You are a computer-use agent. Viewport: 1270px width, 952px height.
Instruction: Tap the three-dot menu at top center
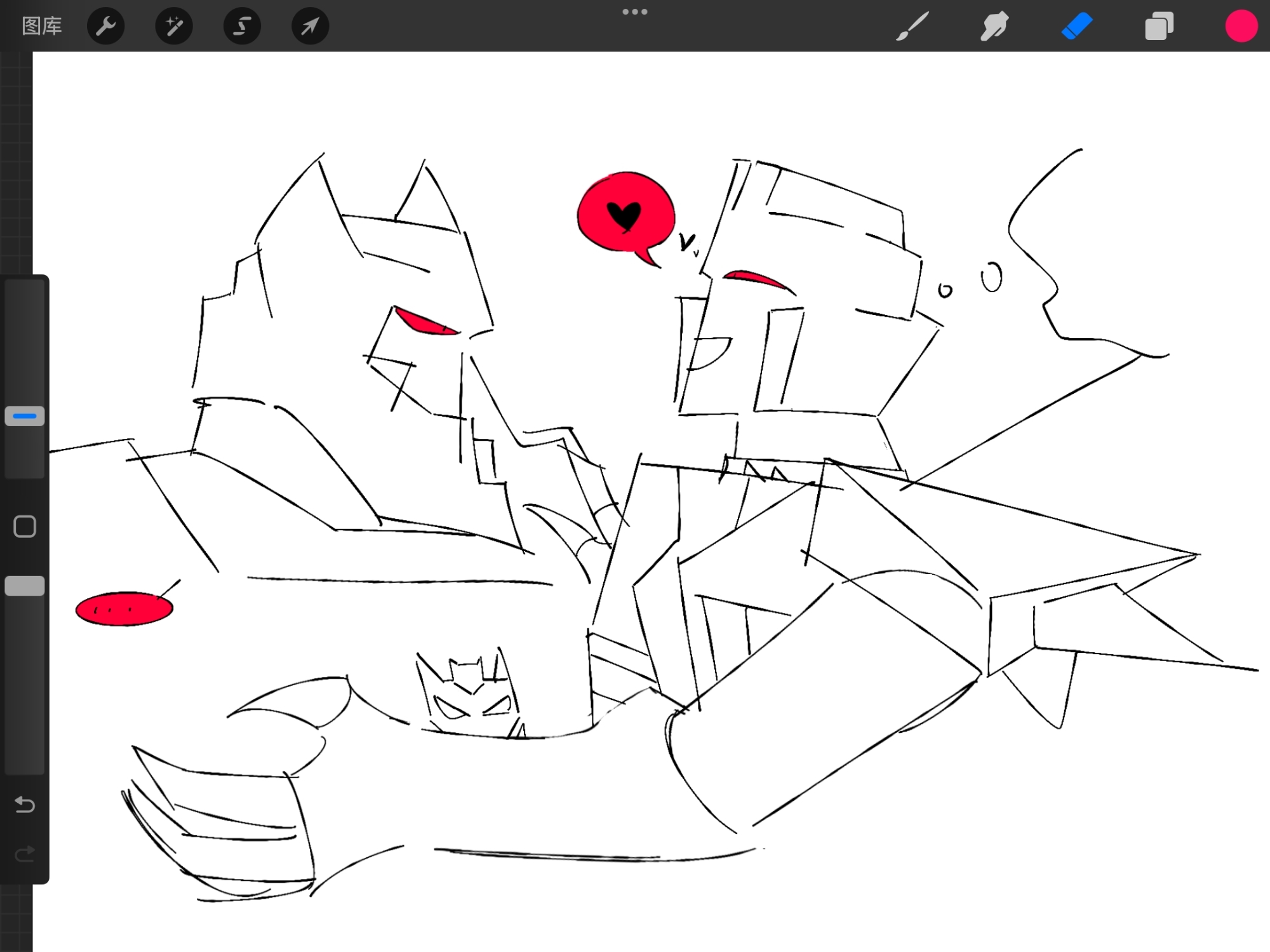[634, 12]
